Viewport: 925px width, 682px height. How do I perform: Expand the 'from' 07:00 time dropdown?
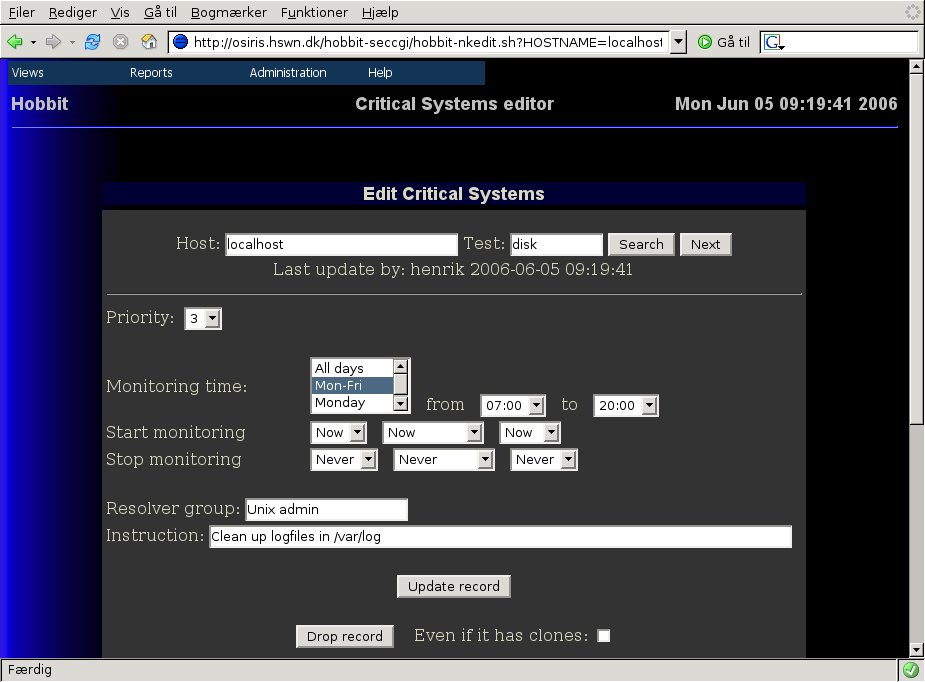513,406
